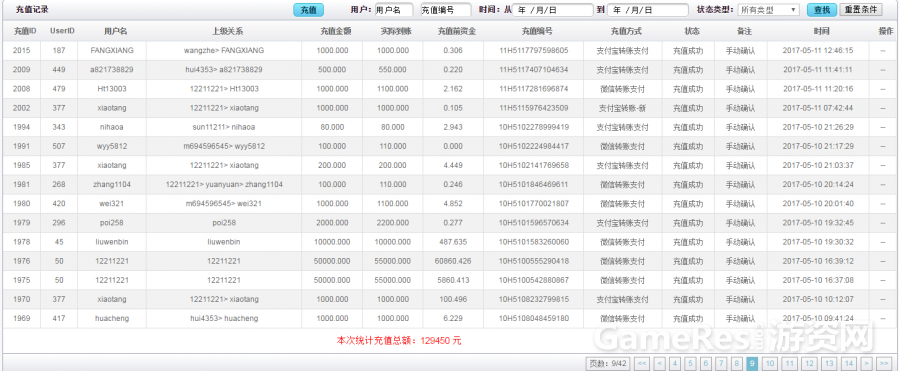Open page 13 in pagination
The image size is (899, 371).
(829, 363)
